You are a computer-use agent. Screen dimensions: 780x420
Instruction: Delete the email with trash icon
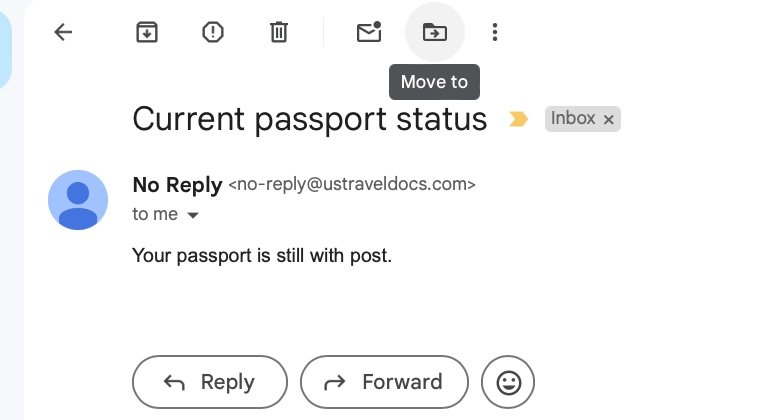point(279,32)
